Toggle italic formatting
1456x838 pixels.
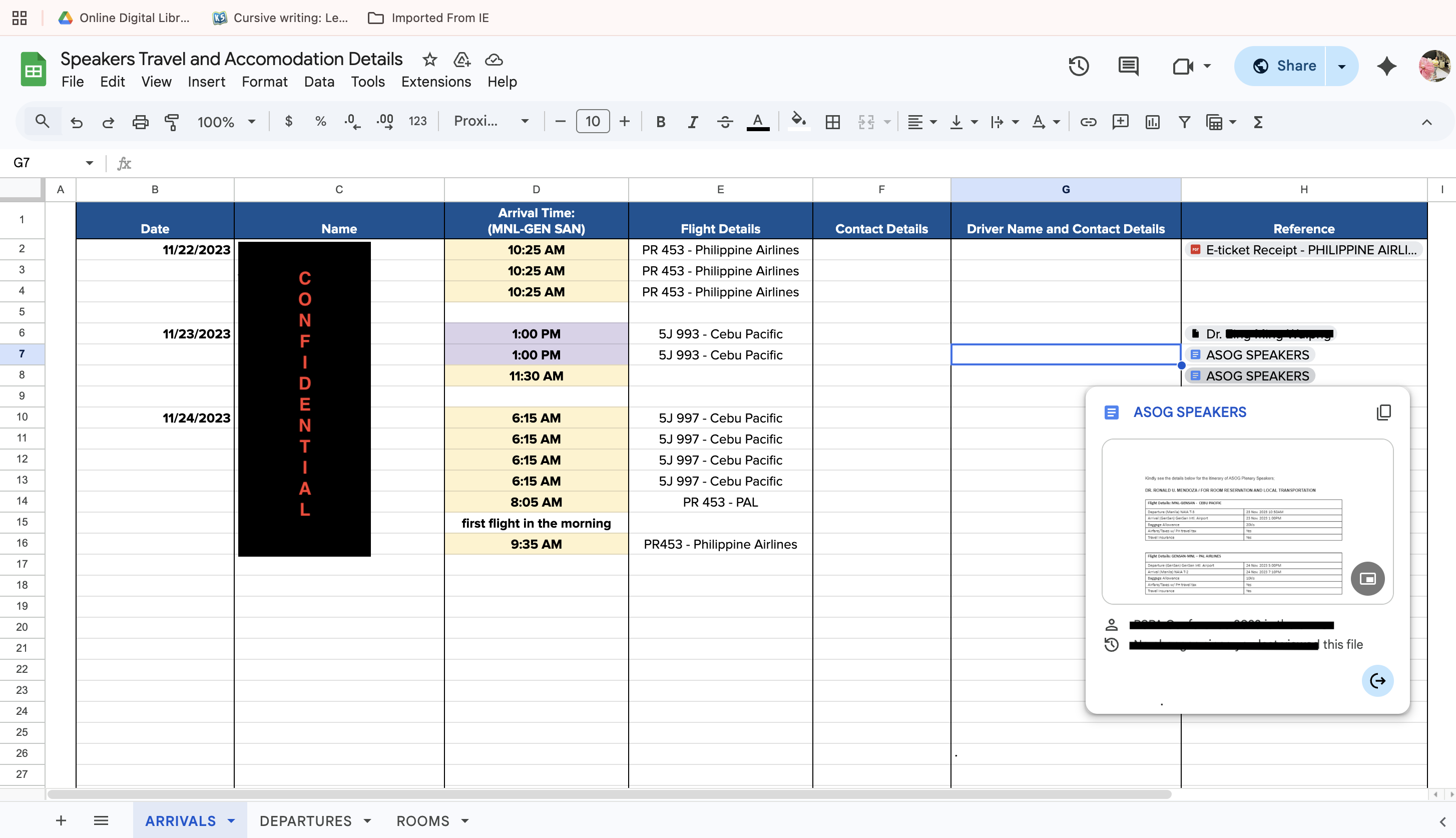[x=693, y=122]
